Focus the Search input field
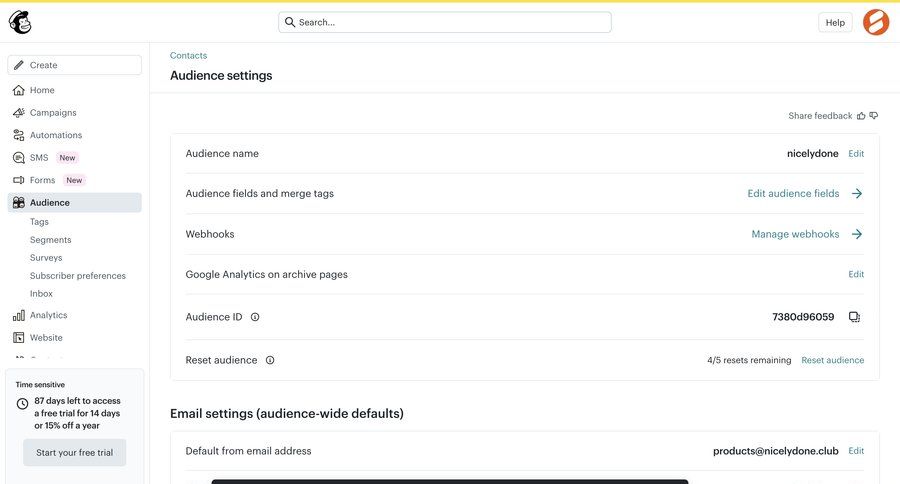The height and width of the screenshot is (484, 900). pyautogui.click(x=445, y=22)
